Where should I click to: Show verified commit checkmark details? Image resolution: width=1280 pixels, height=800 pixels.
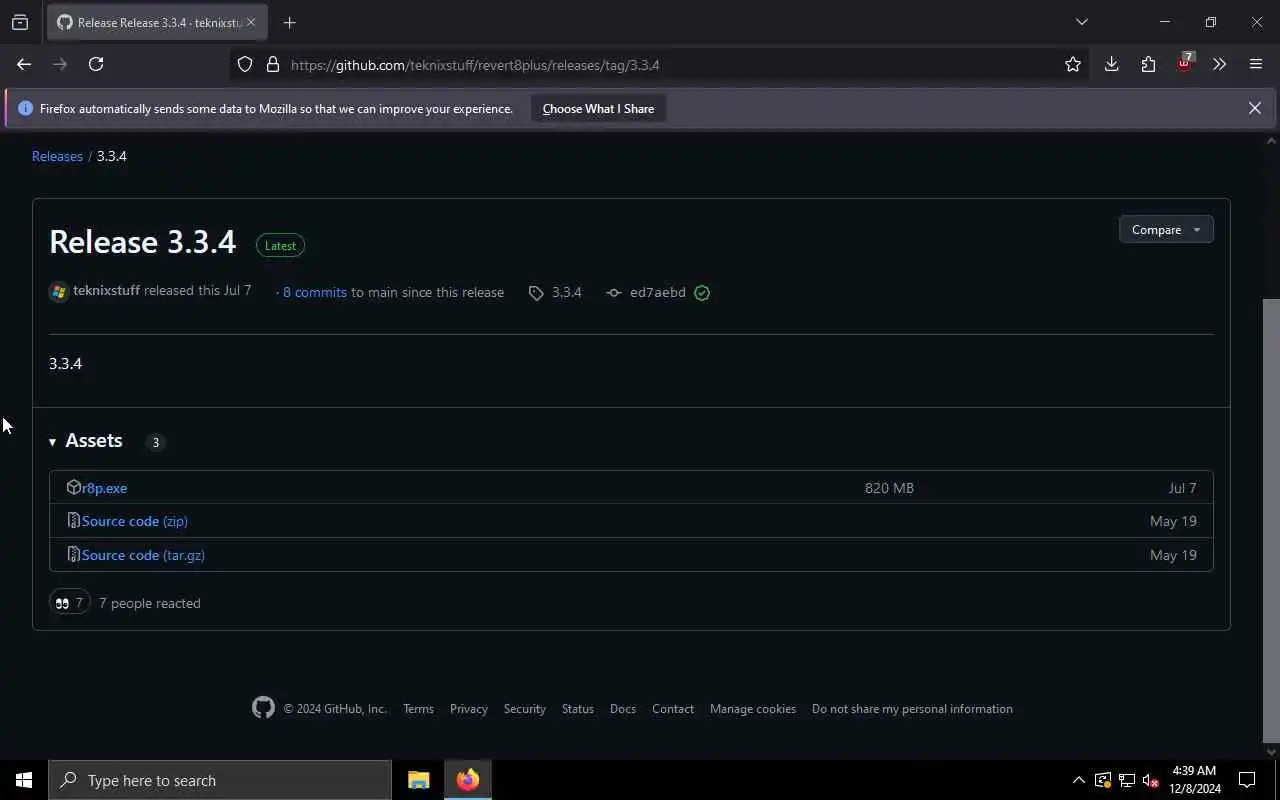pos(702,293)
